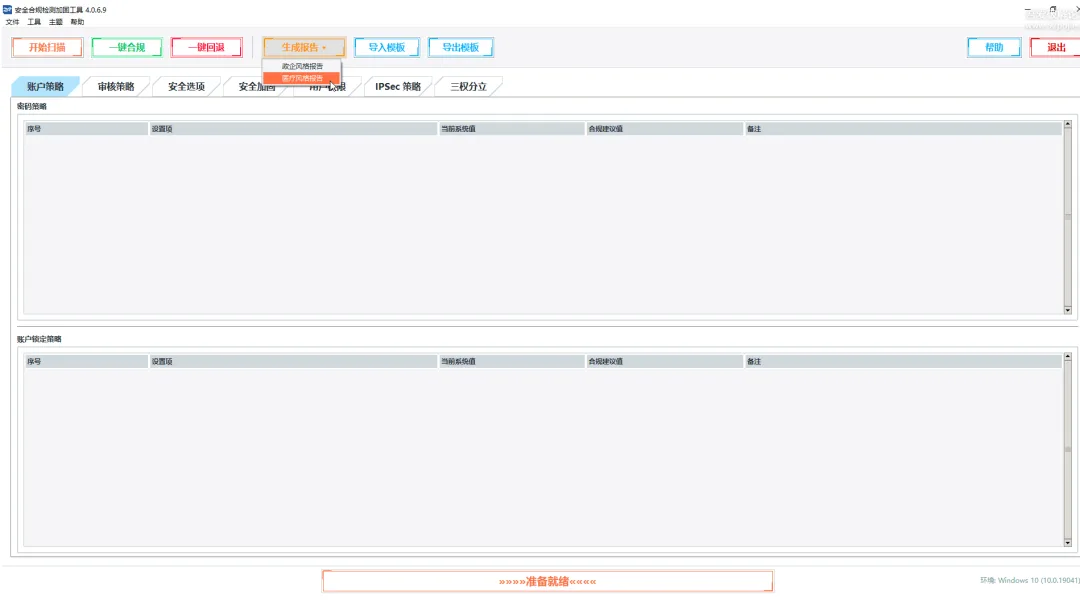
Task: Click the 导入模板 button
Action: click(x=386, y=48)
